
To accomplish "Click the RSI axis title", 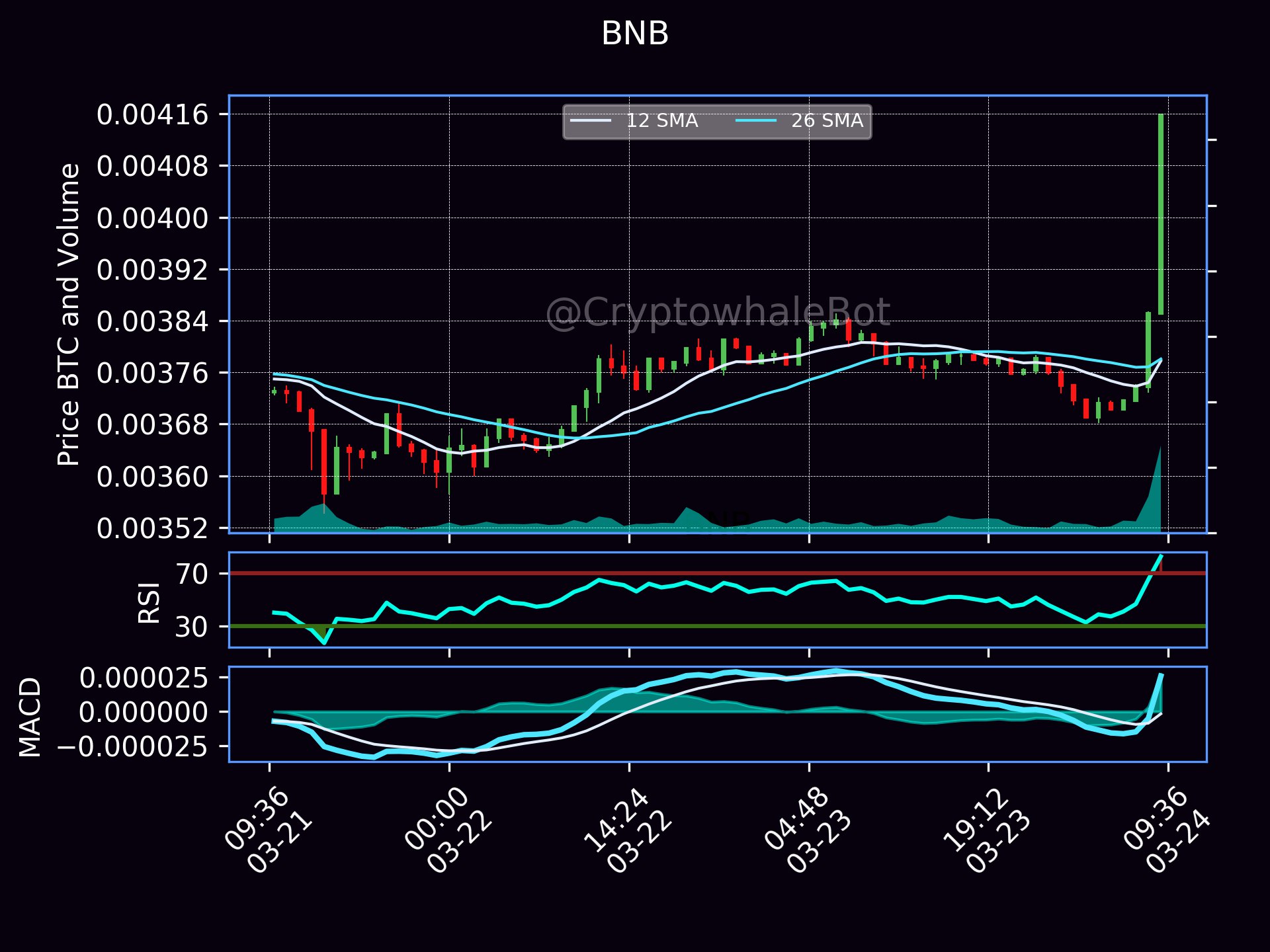I will pyautogui.click(x=149, y=602).
